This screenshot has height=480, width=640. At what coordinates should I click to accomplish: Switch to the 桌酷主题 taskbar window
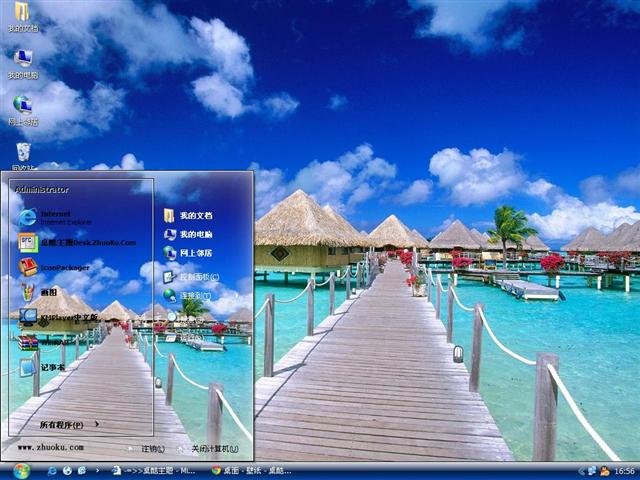click(153, 471)
